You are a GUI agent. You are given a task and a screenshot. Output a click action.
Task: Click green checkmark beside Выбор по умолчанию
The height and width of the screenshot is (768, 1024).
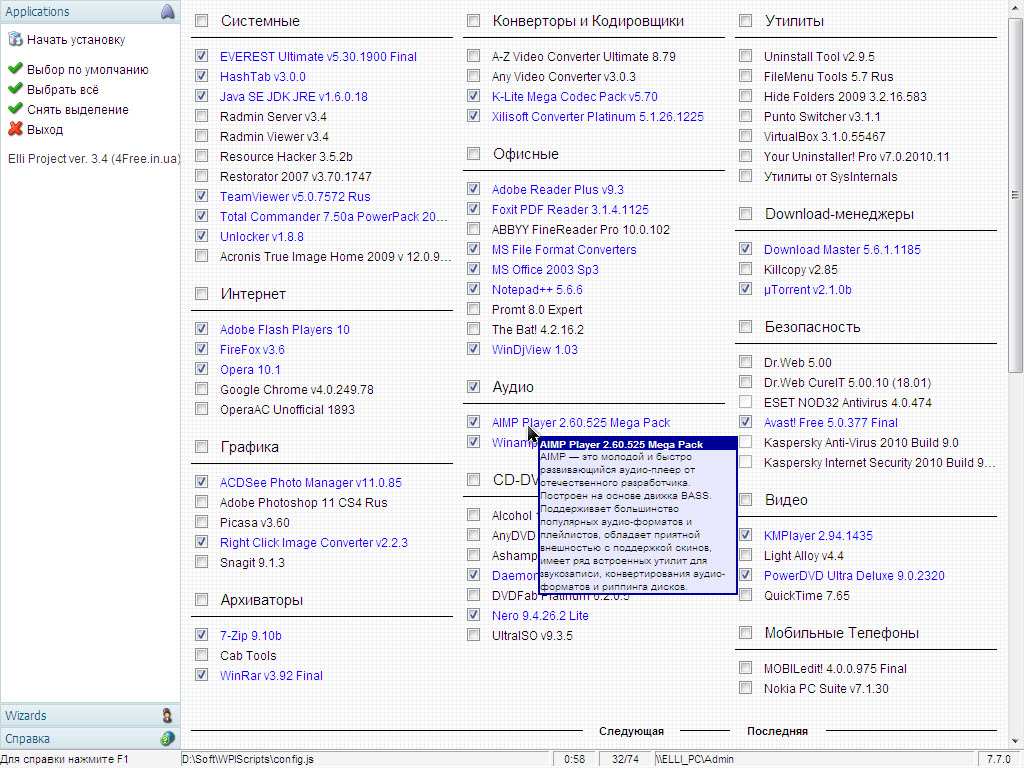click(15, 69)
